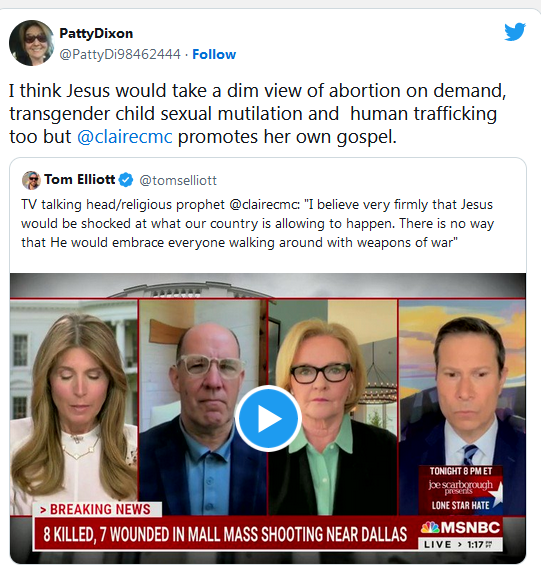The image size is (541, 572).
Task: Follow PattyDixon via the Follow link
Action: (x=214, y=54)
